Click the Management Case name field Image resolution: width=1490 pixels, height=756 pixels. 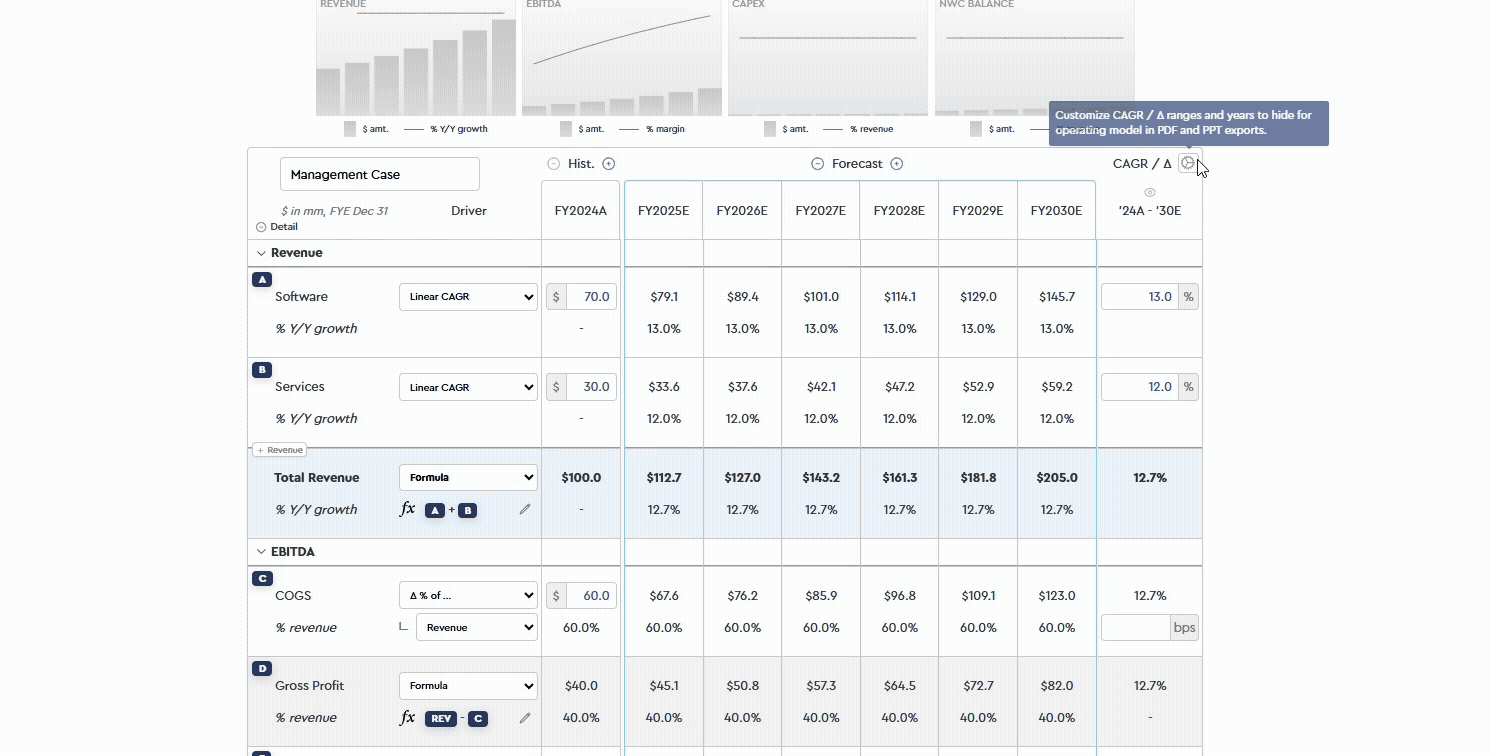click(x=379, y=173)
